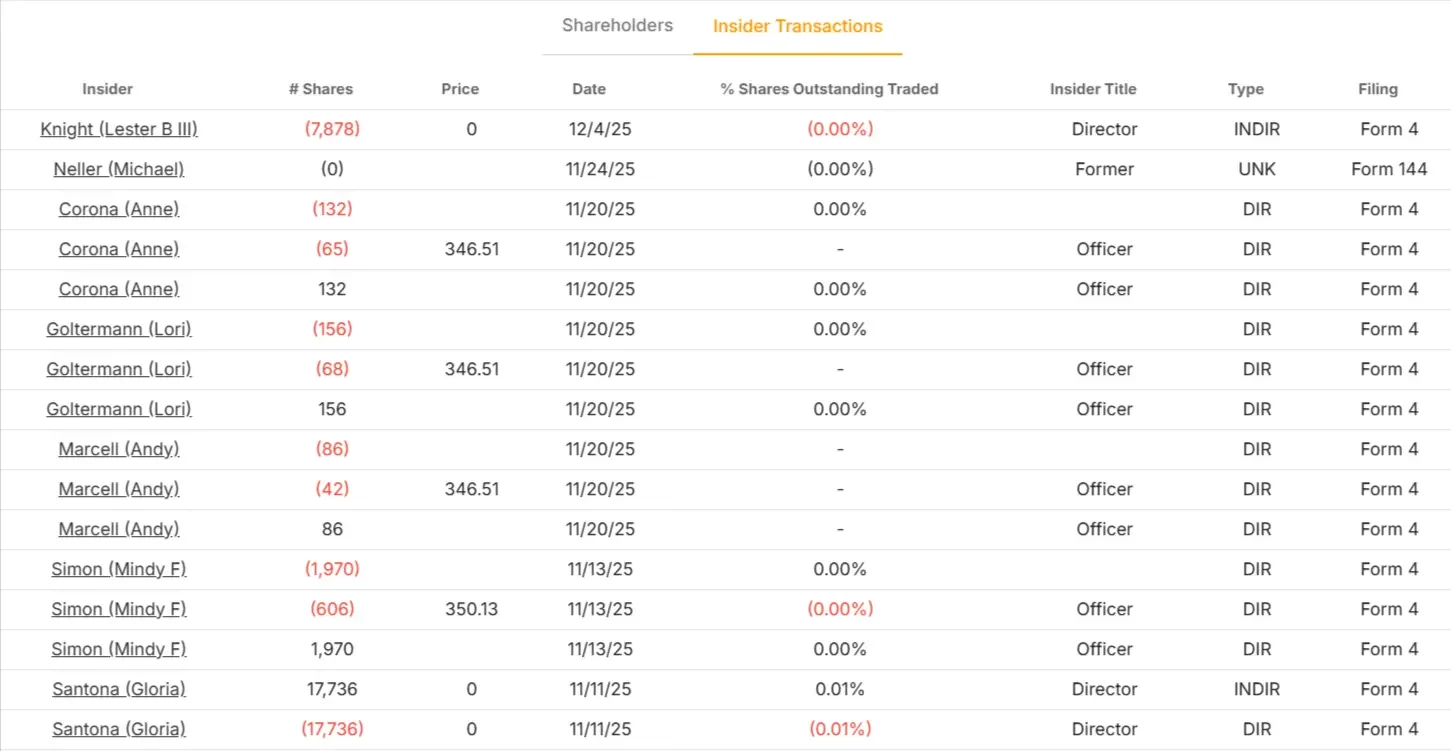The width and height of the screenshot is (1451, 751).
Task: Open Neller (Michael) insider profile
Action: pyautogui.click(x=120, y=169)
